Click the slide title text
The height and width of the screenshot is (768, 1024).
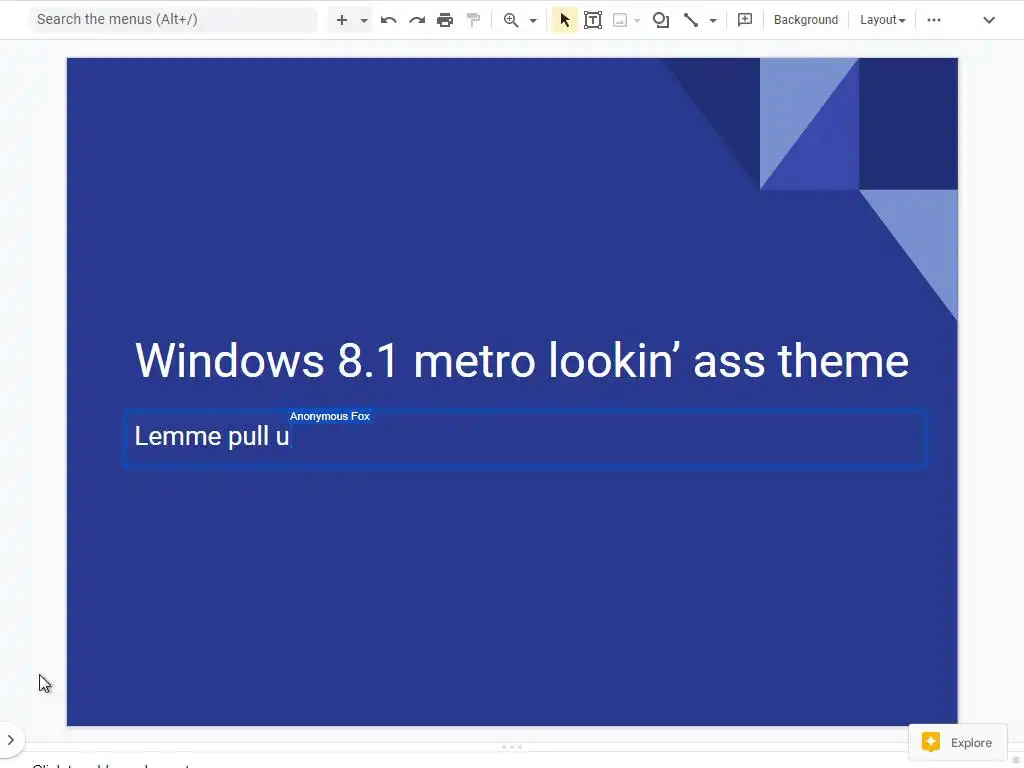522,360
